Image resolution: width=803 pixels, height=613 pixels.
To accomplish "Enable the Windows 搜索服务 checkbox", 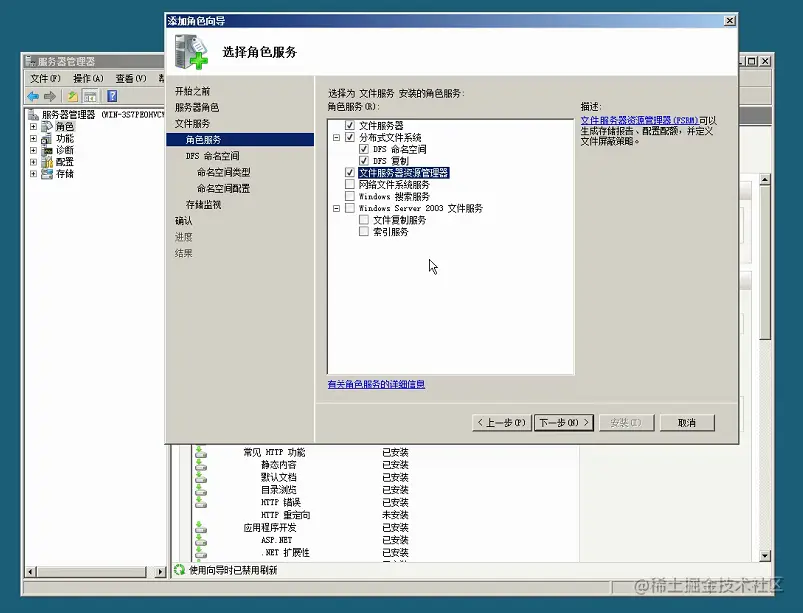I will click(350, 196).
